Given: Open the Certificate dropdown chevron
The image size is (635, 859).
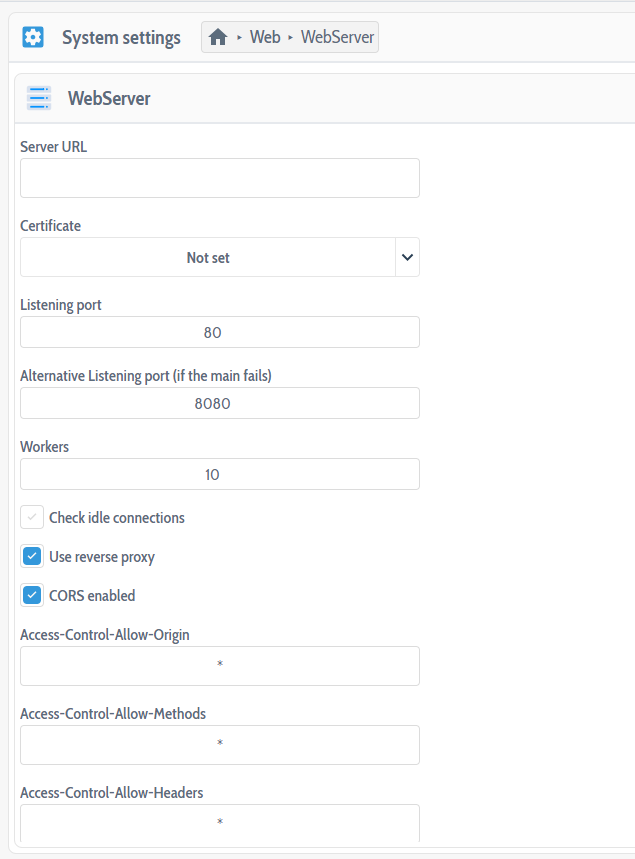Looking at the screenshot, I should click(x=406, y=257).
